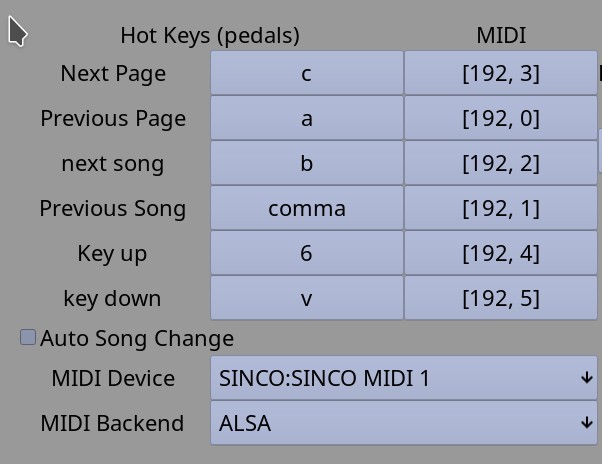Click the Next Page hotkey button 'c'
Image resolution: width=602 pixels, height=464 pixels.
307,73
